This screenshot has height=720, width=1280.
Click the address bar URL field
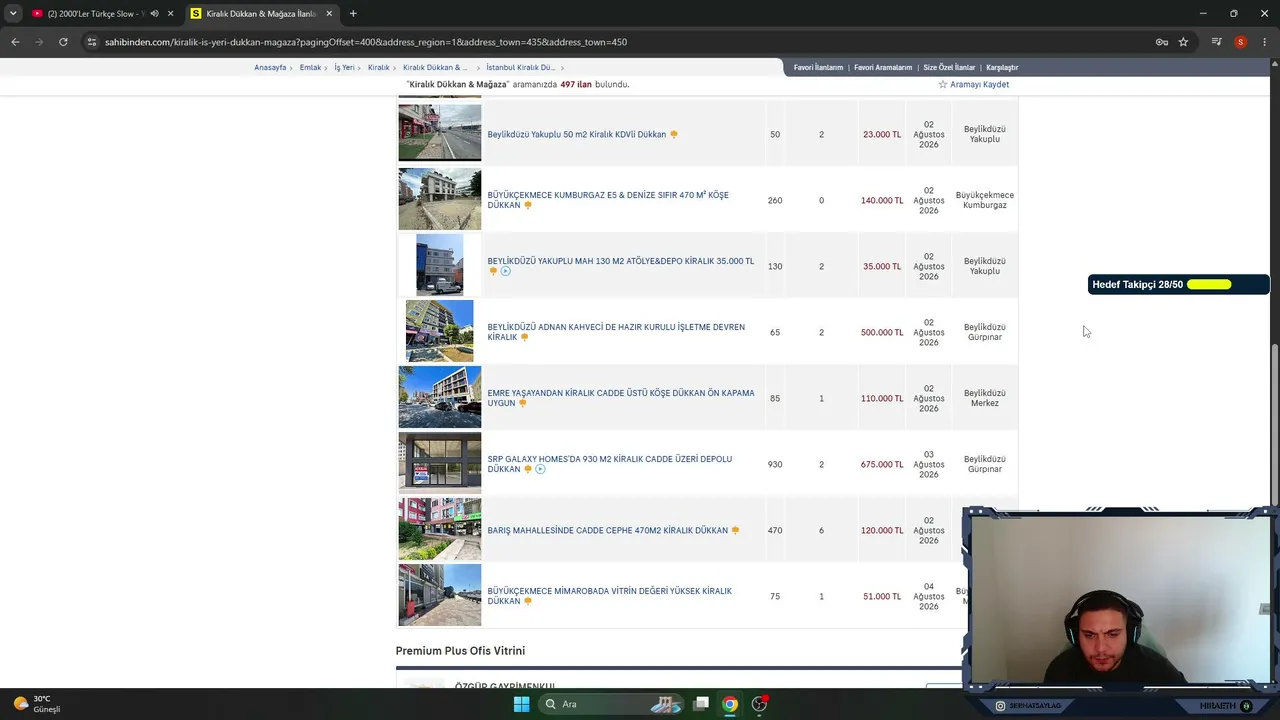(620, 42)
